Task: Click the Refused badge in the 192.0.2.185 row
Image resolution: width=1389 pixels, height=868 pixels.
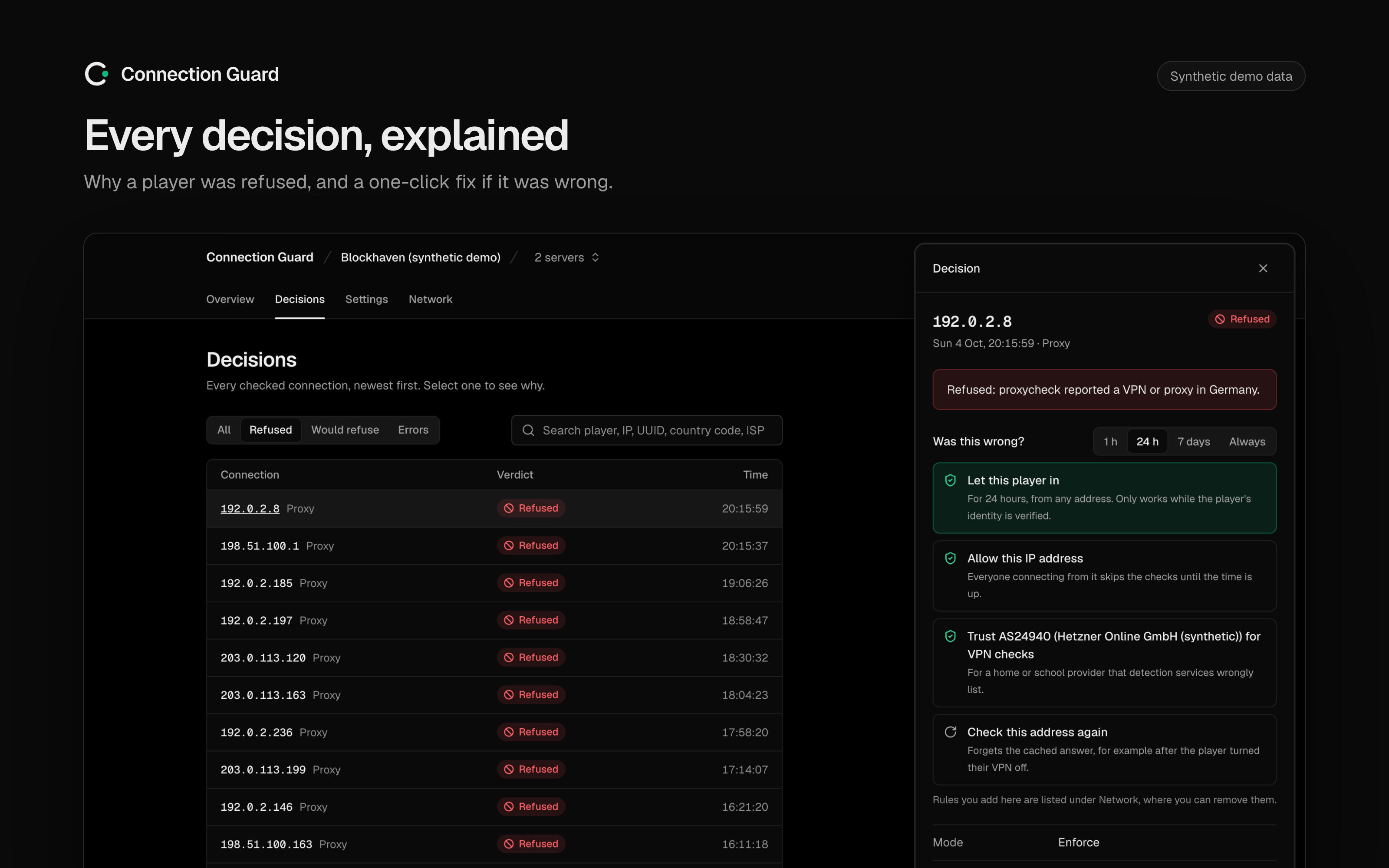Action: pyautogui.click(x=531, y=583)
